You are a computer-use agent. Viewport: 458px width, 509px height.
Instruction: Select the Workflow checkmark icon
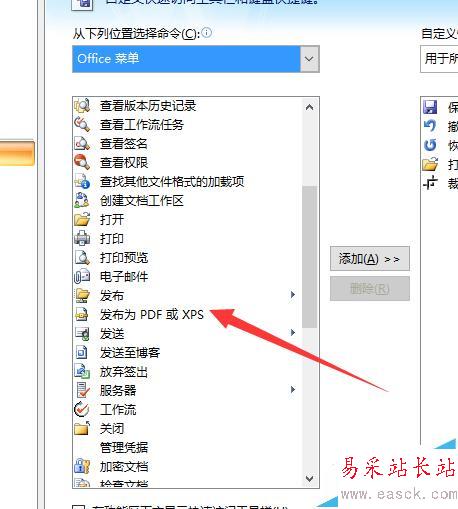pyautogui.click(x=82, y=409)
